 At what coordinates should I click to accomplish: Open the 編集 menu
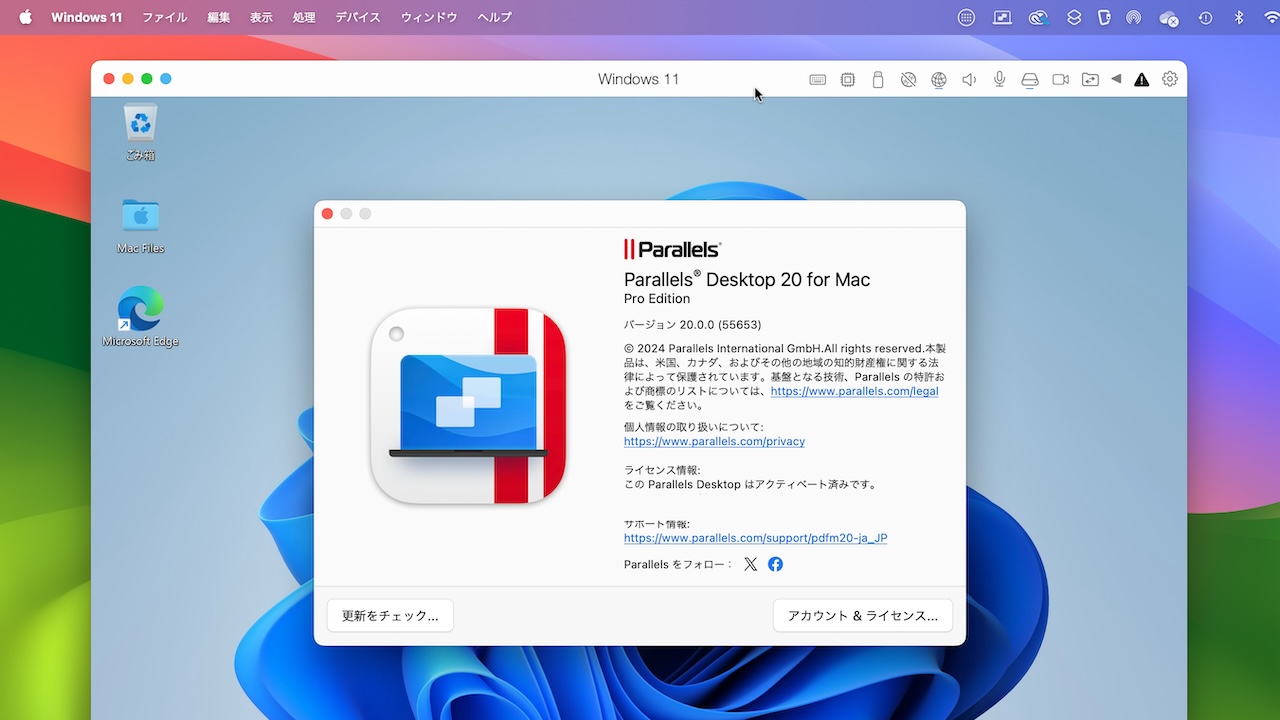(218, 17)
